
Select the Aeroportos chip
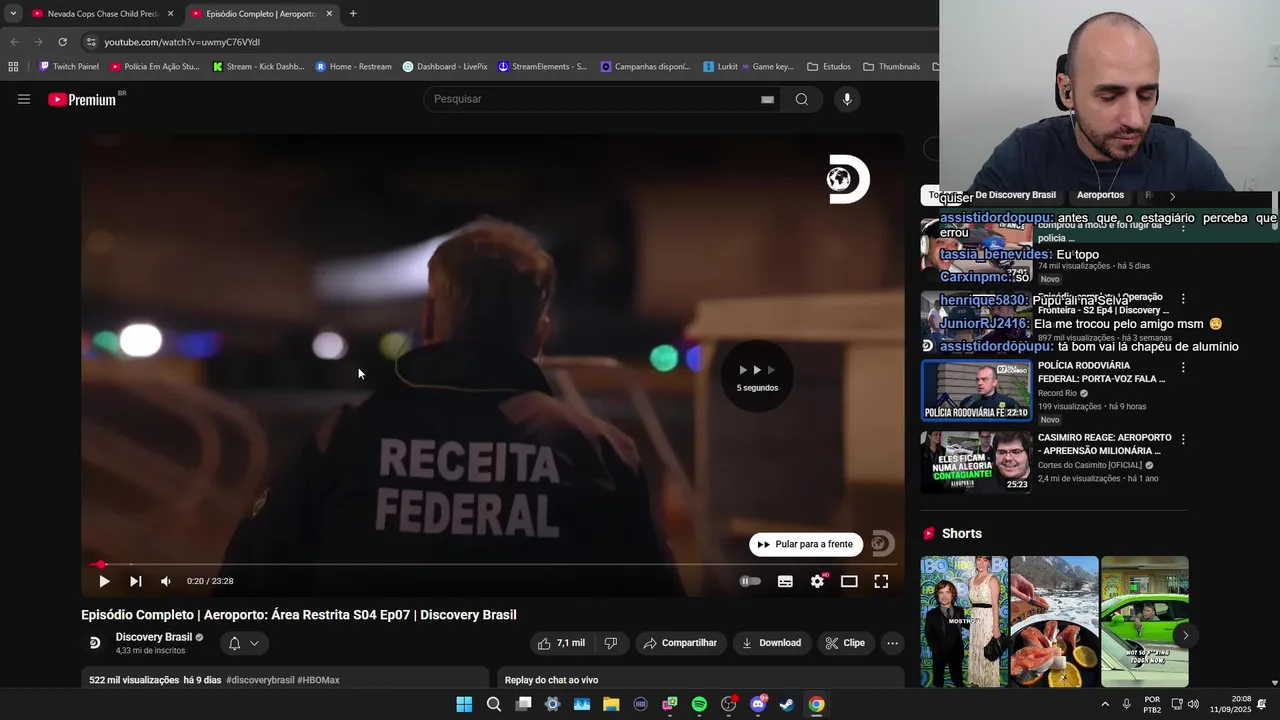[1100, 195]
